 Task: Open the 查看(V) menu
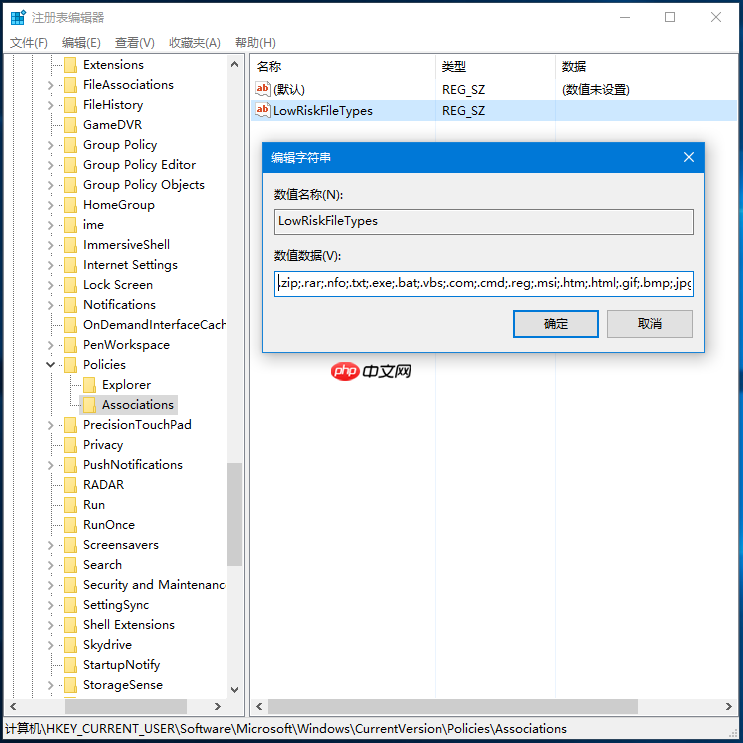coord(135,43)
